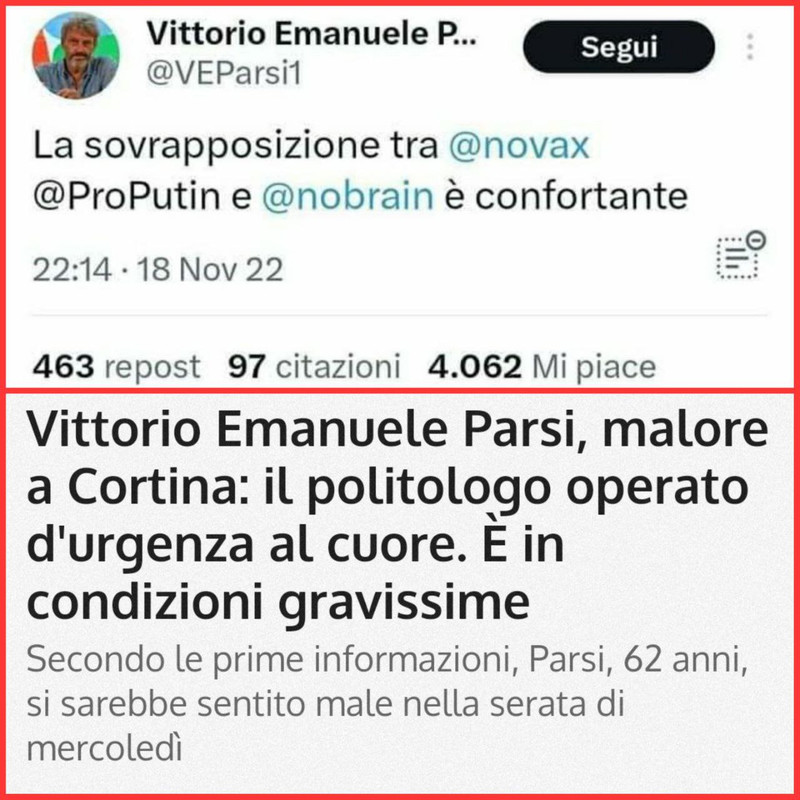Click the word 'sovrapposizione' in the tweet
The width and height of the screenshot is (800, 800).
pyautogui.click(x=232, y=146)
